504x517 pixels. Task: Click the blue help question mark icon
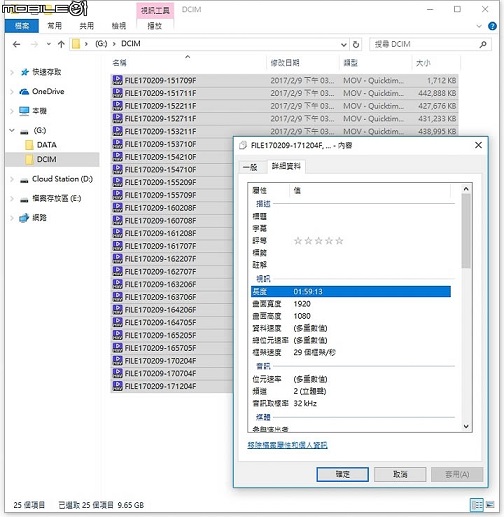492,26
